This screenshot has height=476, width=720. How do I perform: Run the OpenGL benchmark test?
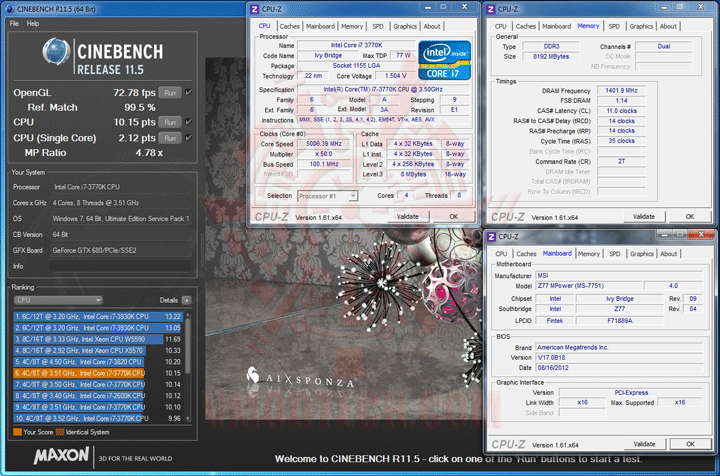tap(170, 93)
